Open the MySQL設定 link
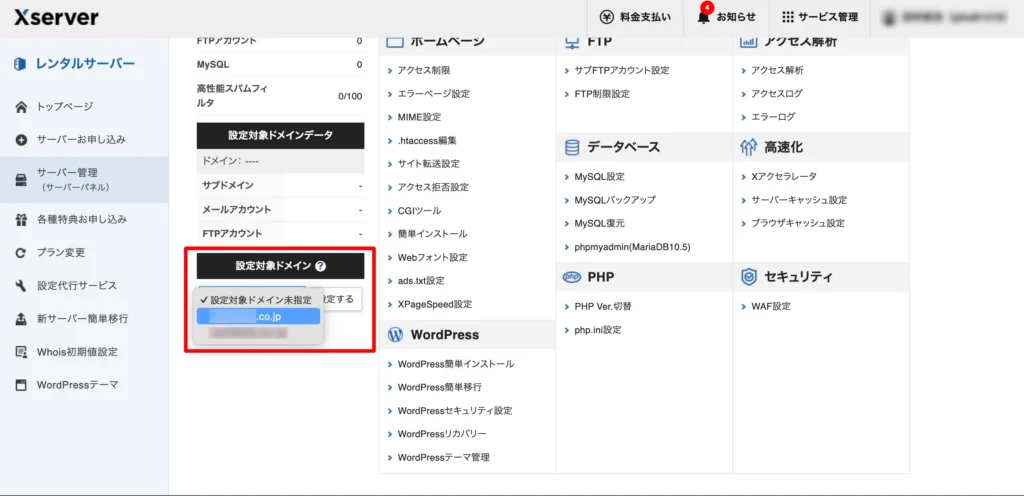 [599, 177]
